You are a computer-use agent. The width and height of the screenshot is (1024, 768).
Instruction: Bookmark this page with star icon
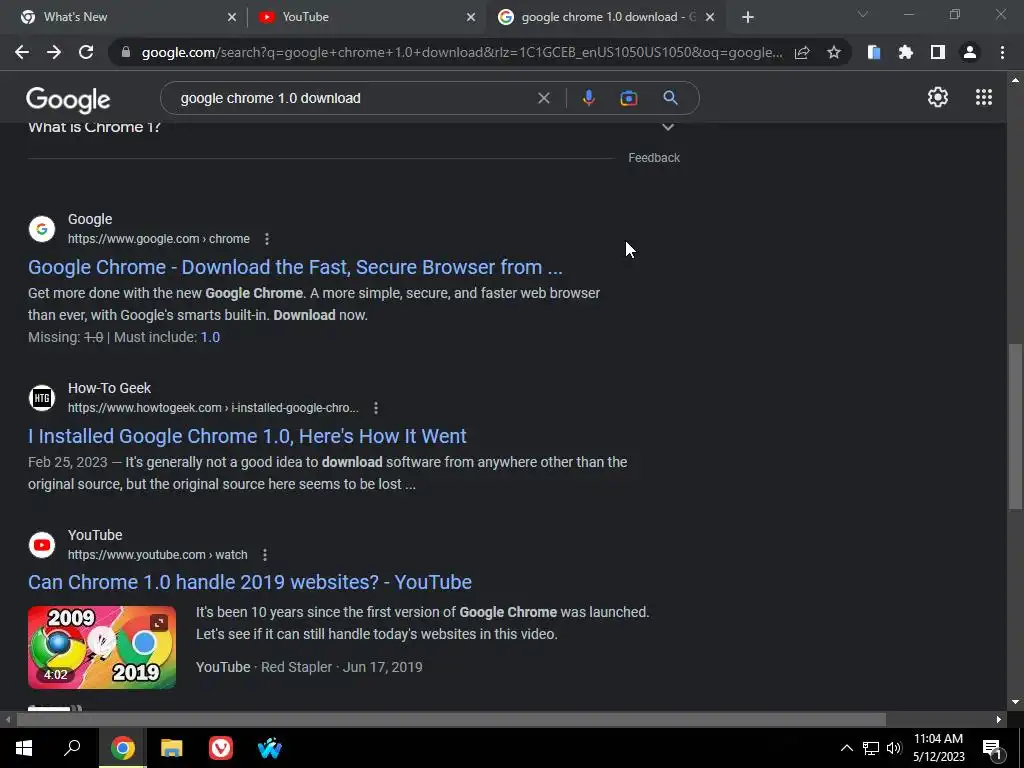pyautogui.click(x=834, y=52)
